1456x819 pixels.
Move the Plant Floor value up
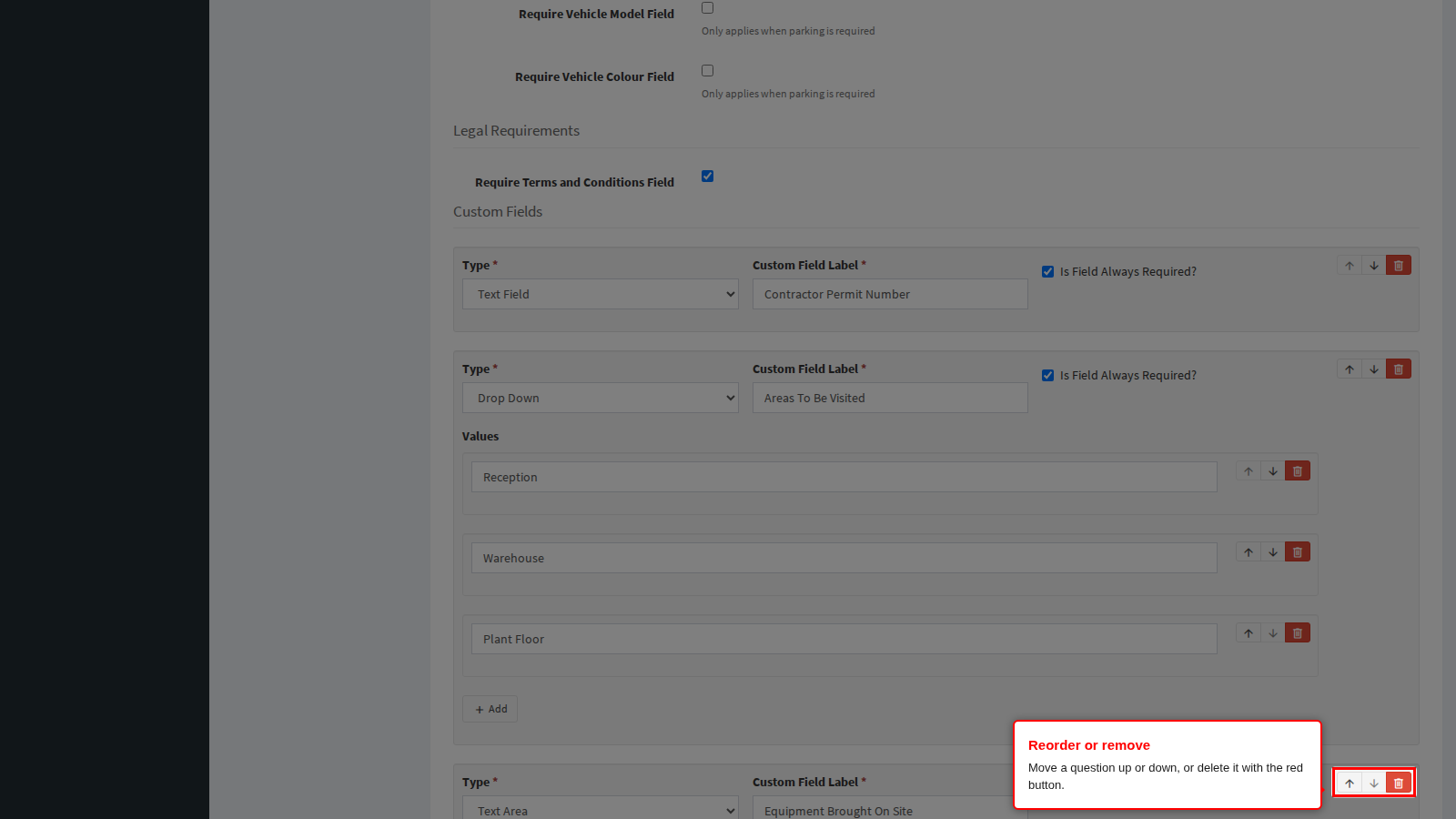[x=1249, y=633]
